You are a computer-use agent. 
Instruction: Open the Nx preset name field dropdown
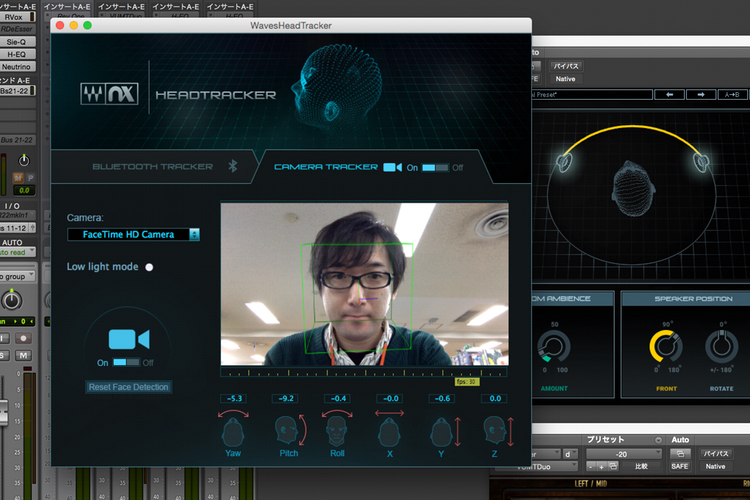[592, 94]
